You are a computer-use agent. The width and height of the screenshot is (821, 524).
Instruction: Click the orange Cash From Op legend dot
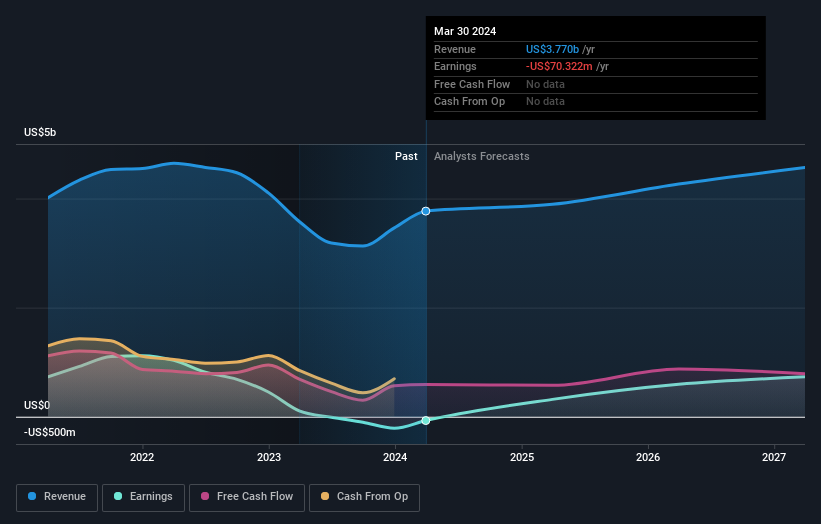click(325, 496)
